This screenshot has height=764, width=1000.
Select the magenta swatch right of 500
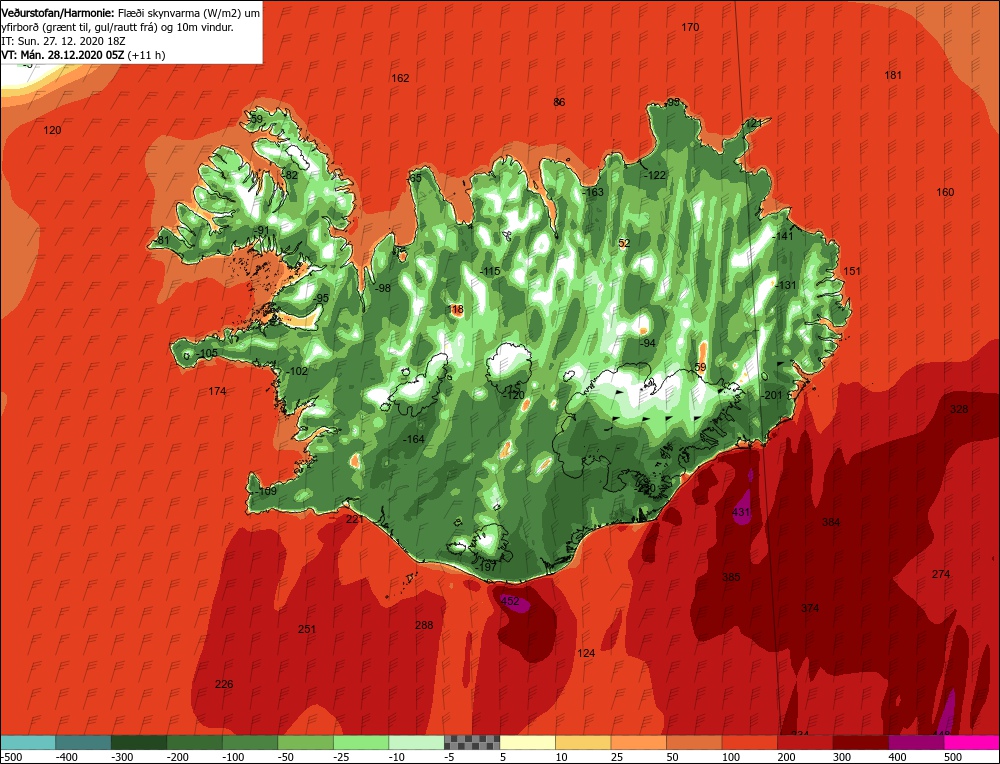971,742
